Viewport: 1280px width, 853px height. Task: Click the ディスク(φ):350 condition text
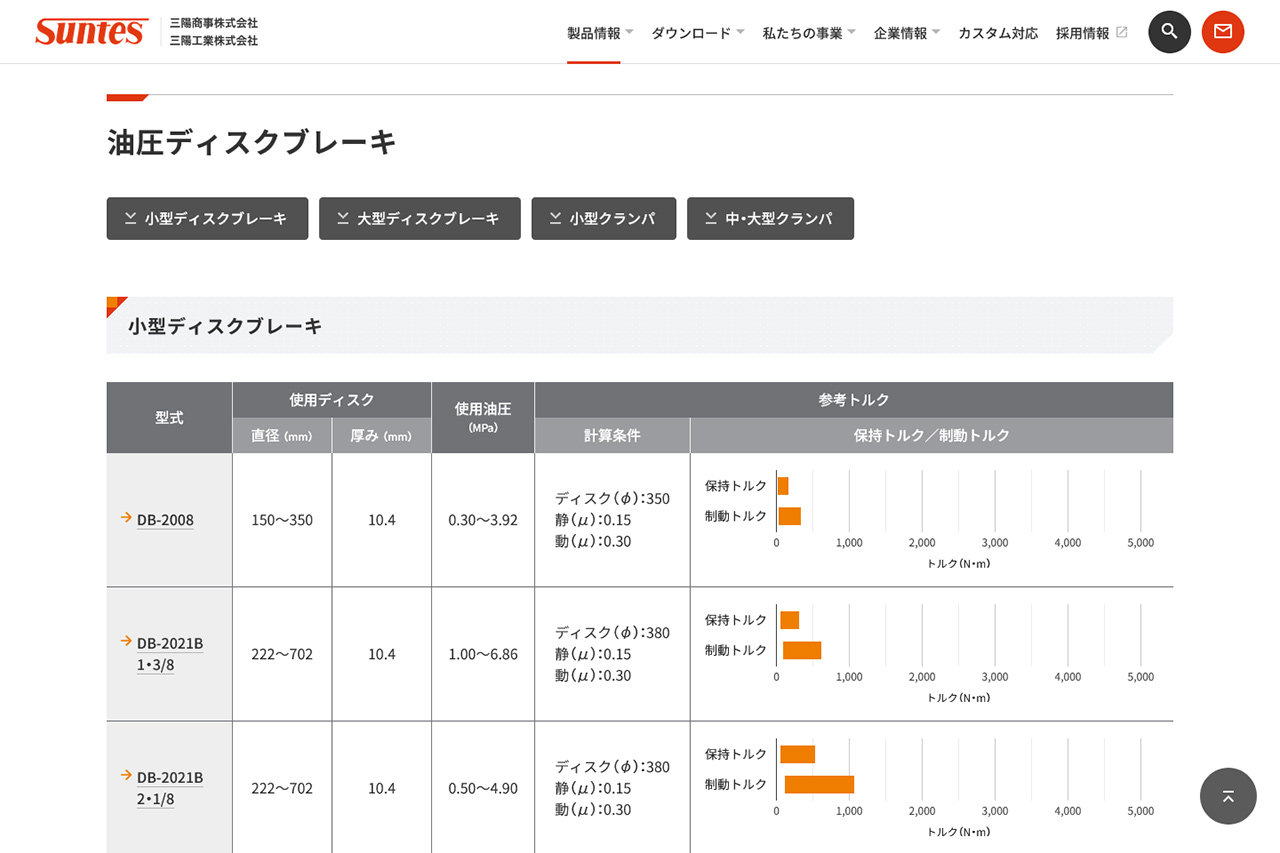pyautogui.click(x=613, y=498)
